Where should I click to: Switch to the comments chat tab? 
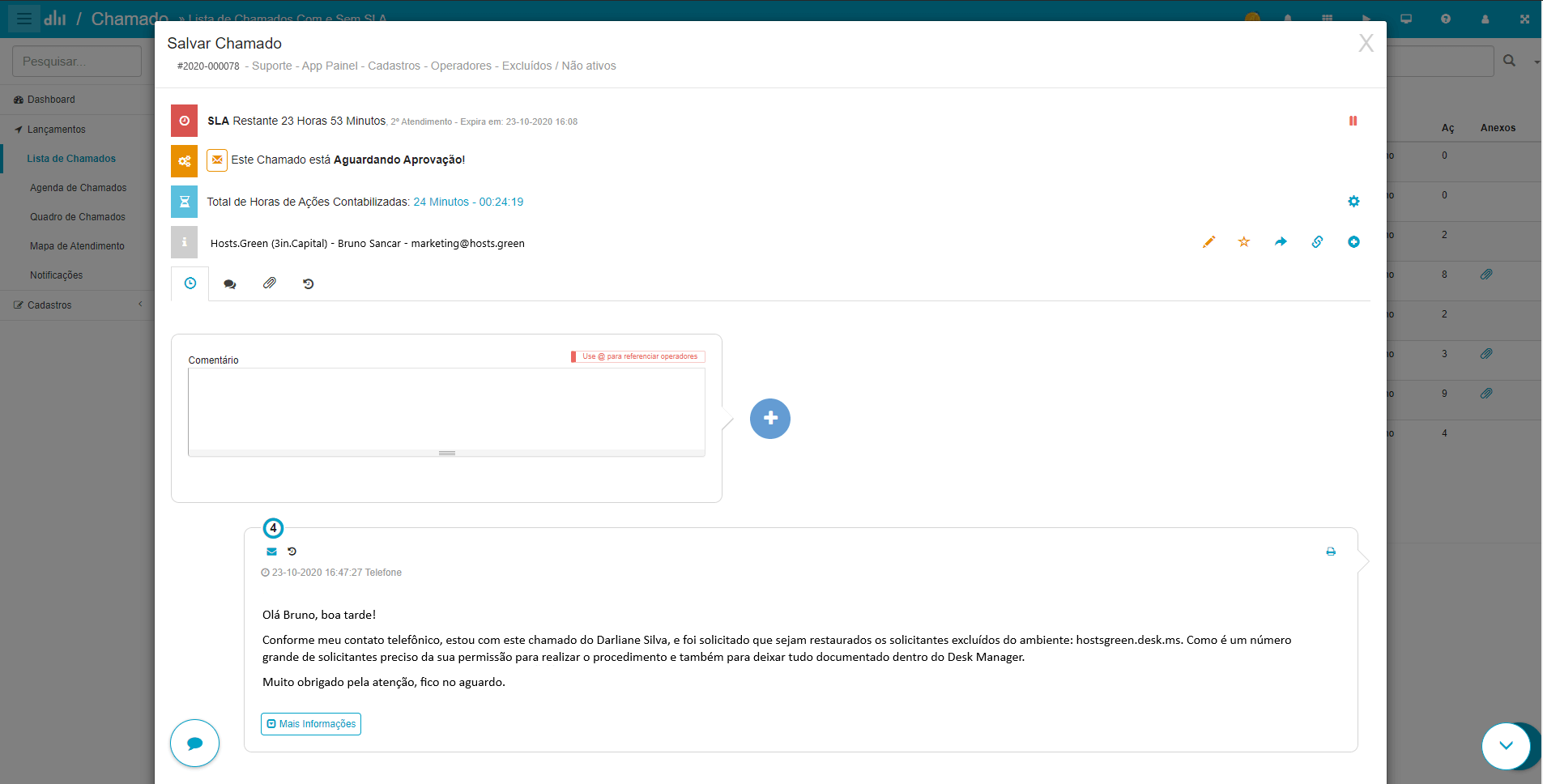[230, 284]
